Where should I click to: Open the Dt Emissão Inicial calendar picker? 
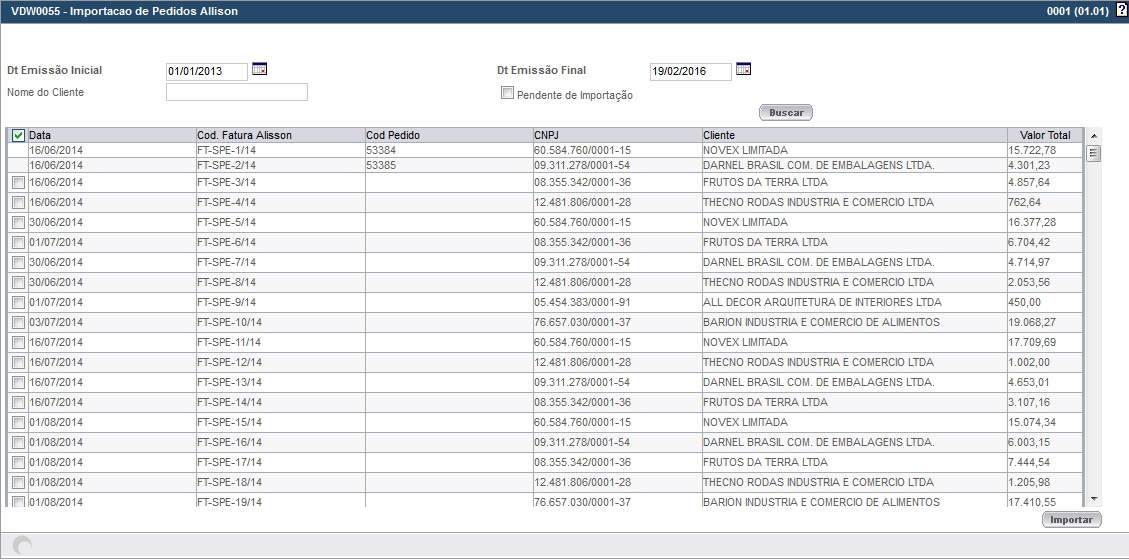click(x=259, y=69)
